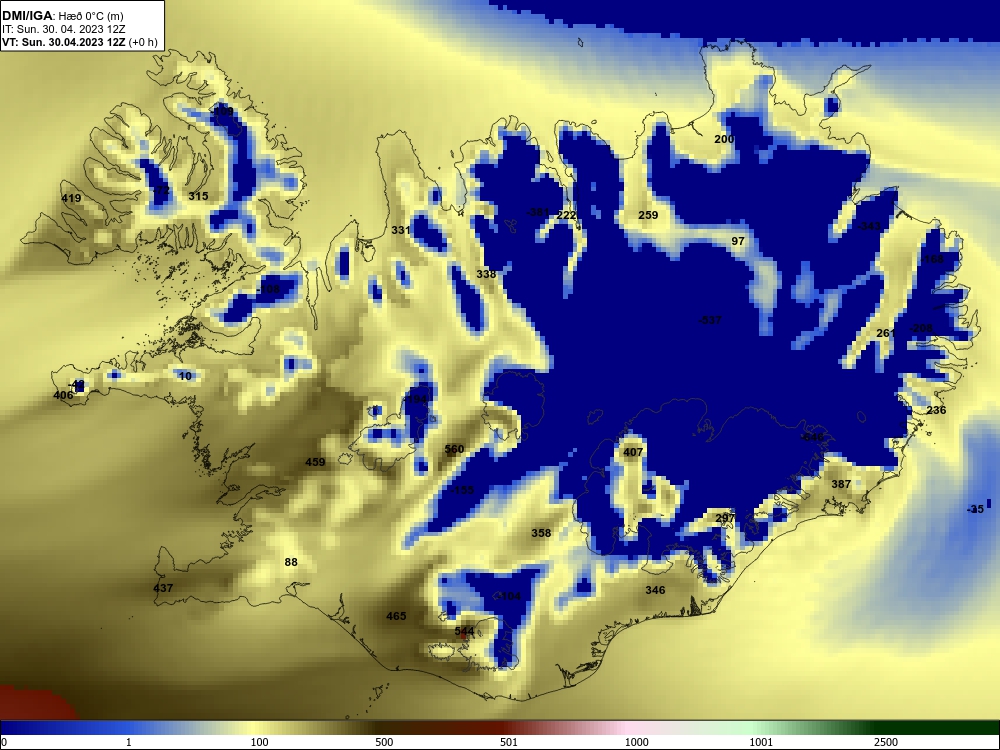This screenshot has width=1000, height=750.
Task: Click the map value 387
Action: click(x=841, y=485)
